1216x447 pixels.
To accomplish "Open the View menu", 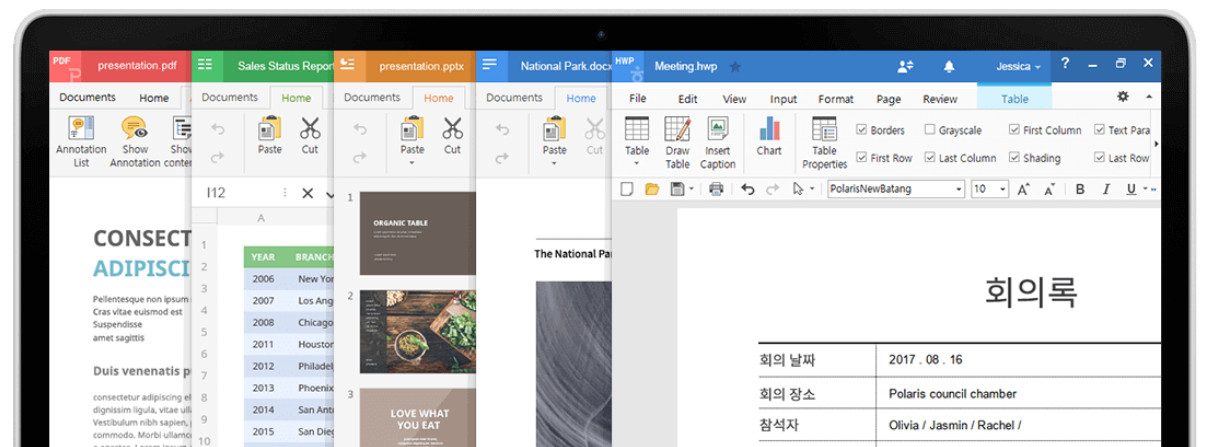I will pos(735,99).
